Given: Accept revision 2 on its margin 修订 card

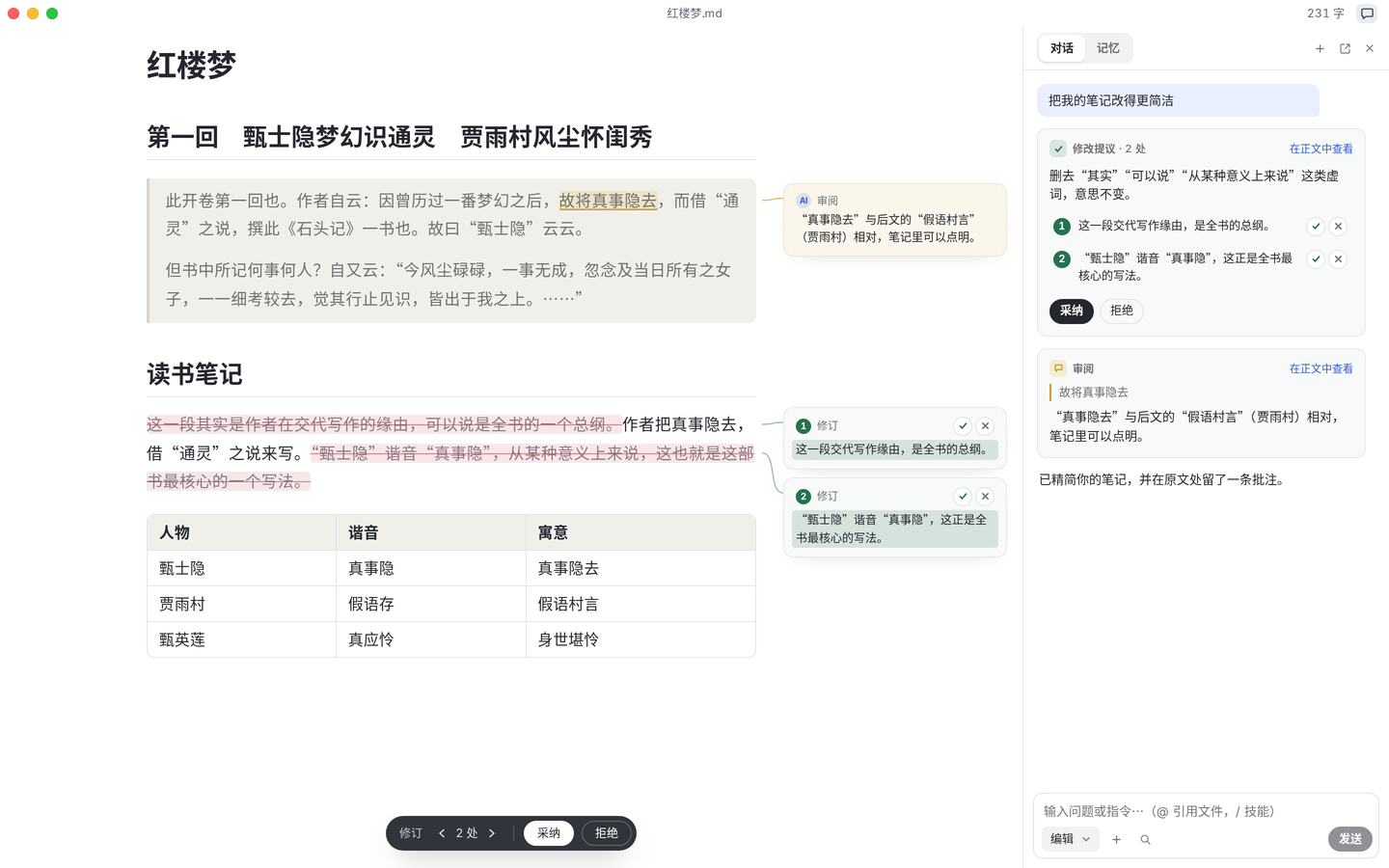Looking at the screenshot, I should coord(963,497).
